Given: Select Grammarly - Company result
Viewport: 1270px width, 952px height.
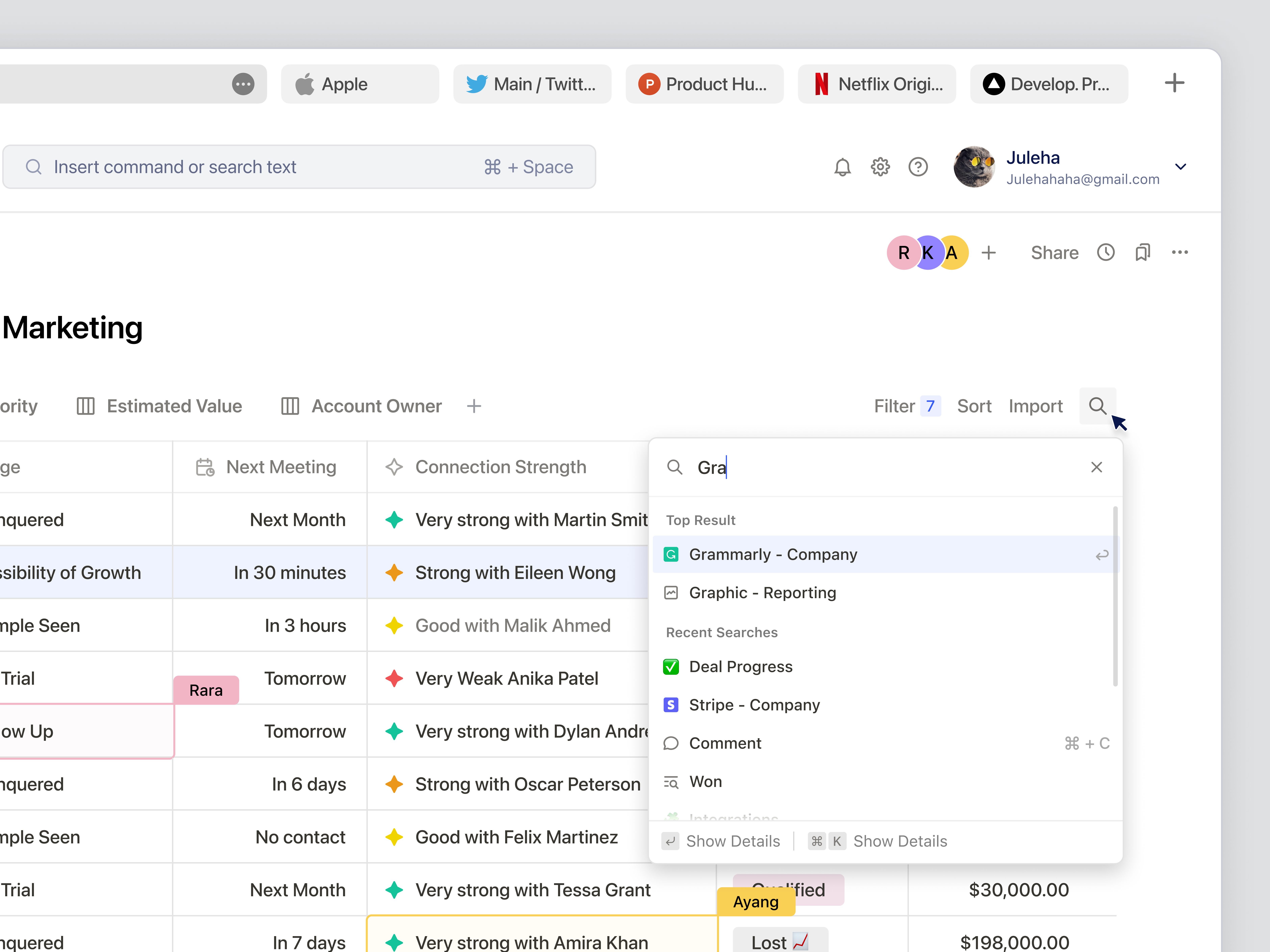Looking at the screenshot, I should click(x=886, y=554).
